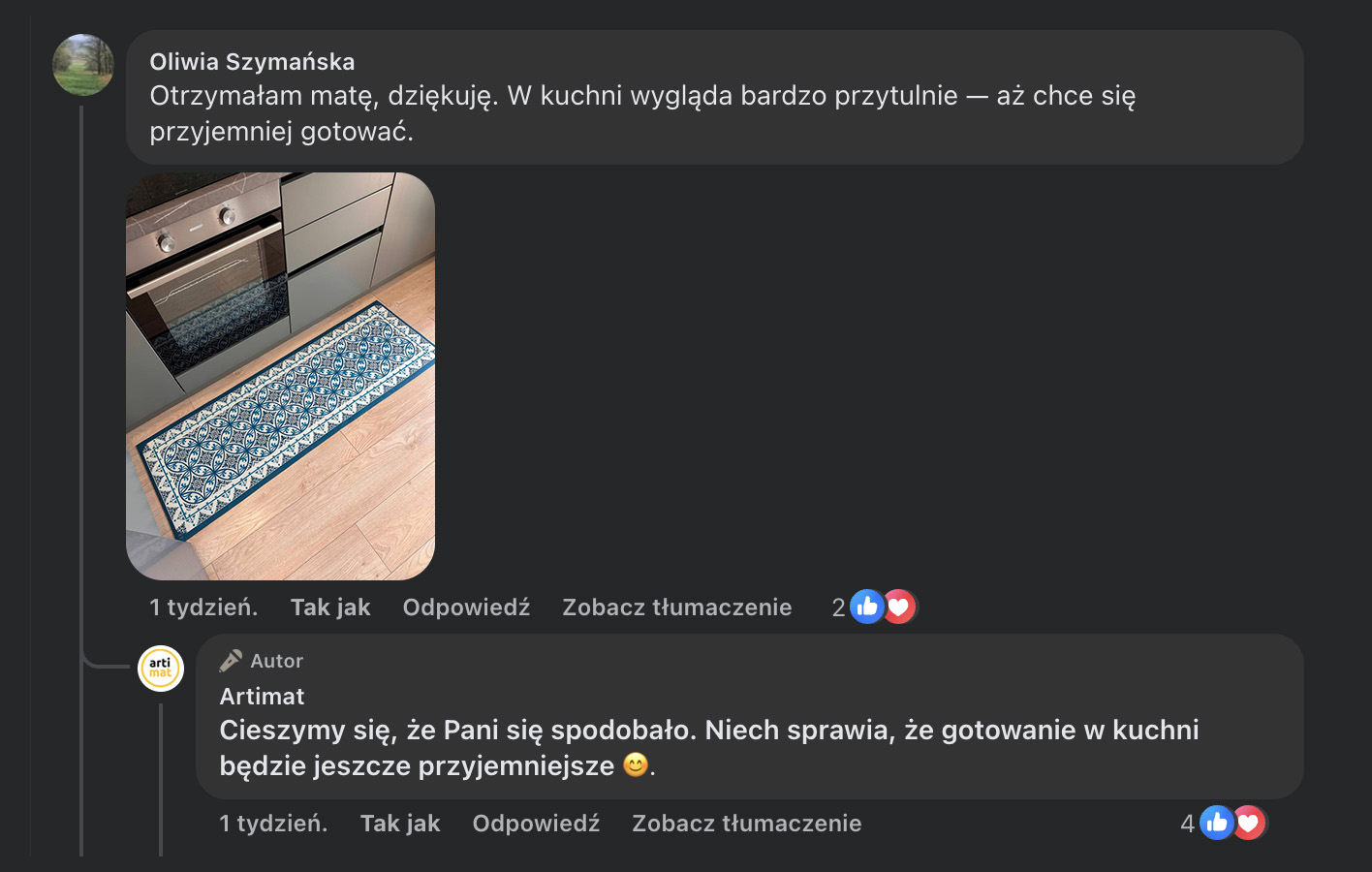Click the reaction count 2 on Oliwia's comment
The height and width of the screenshot is (872, 1372).
coord(838,607)
